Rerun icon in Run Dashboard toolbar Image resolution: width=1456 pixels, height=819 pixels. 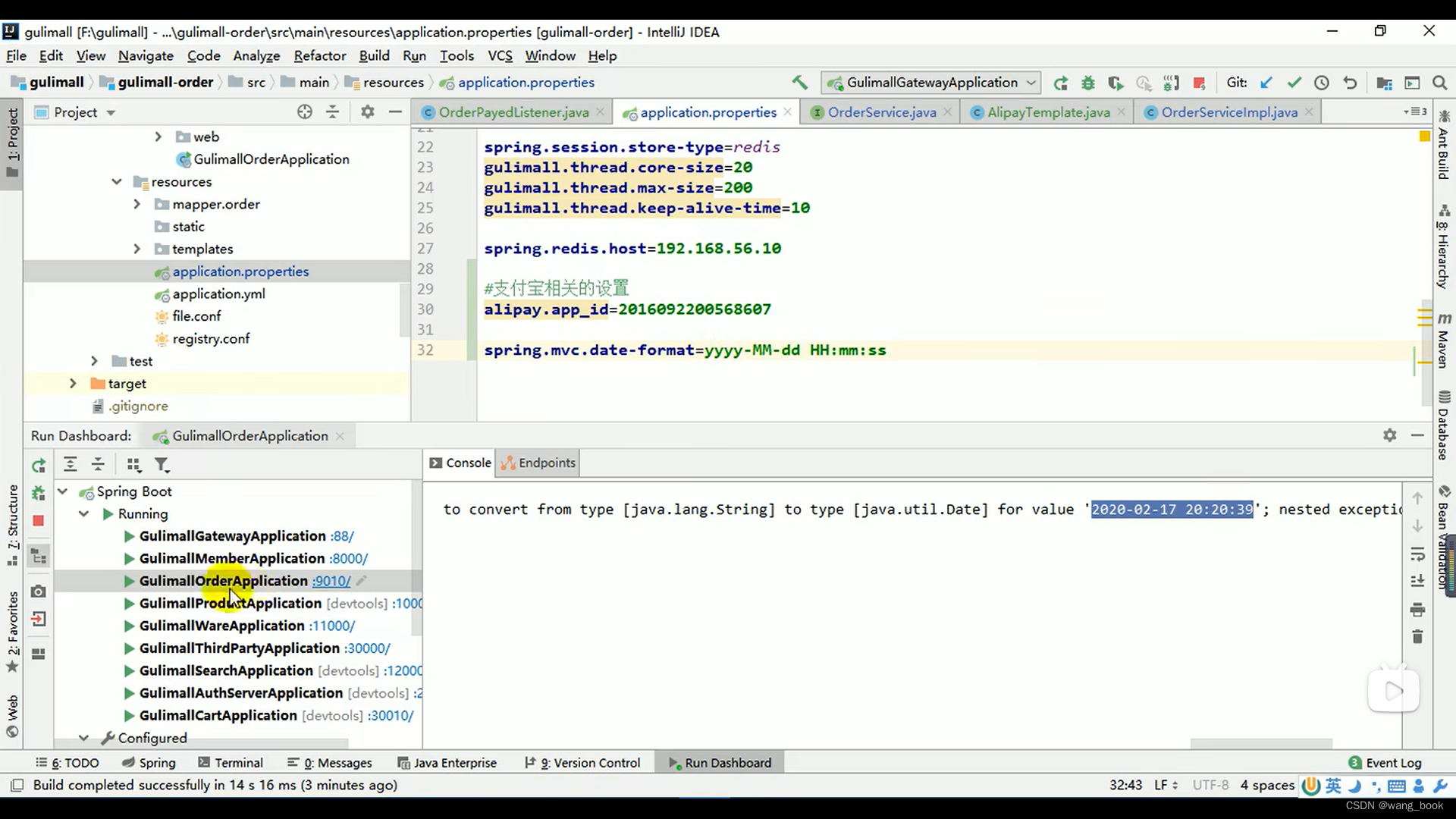point(39,465)
